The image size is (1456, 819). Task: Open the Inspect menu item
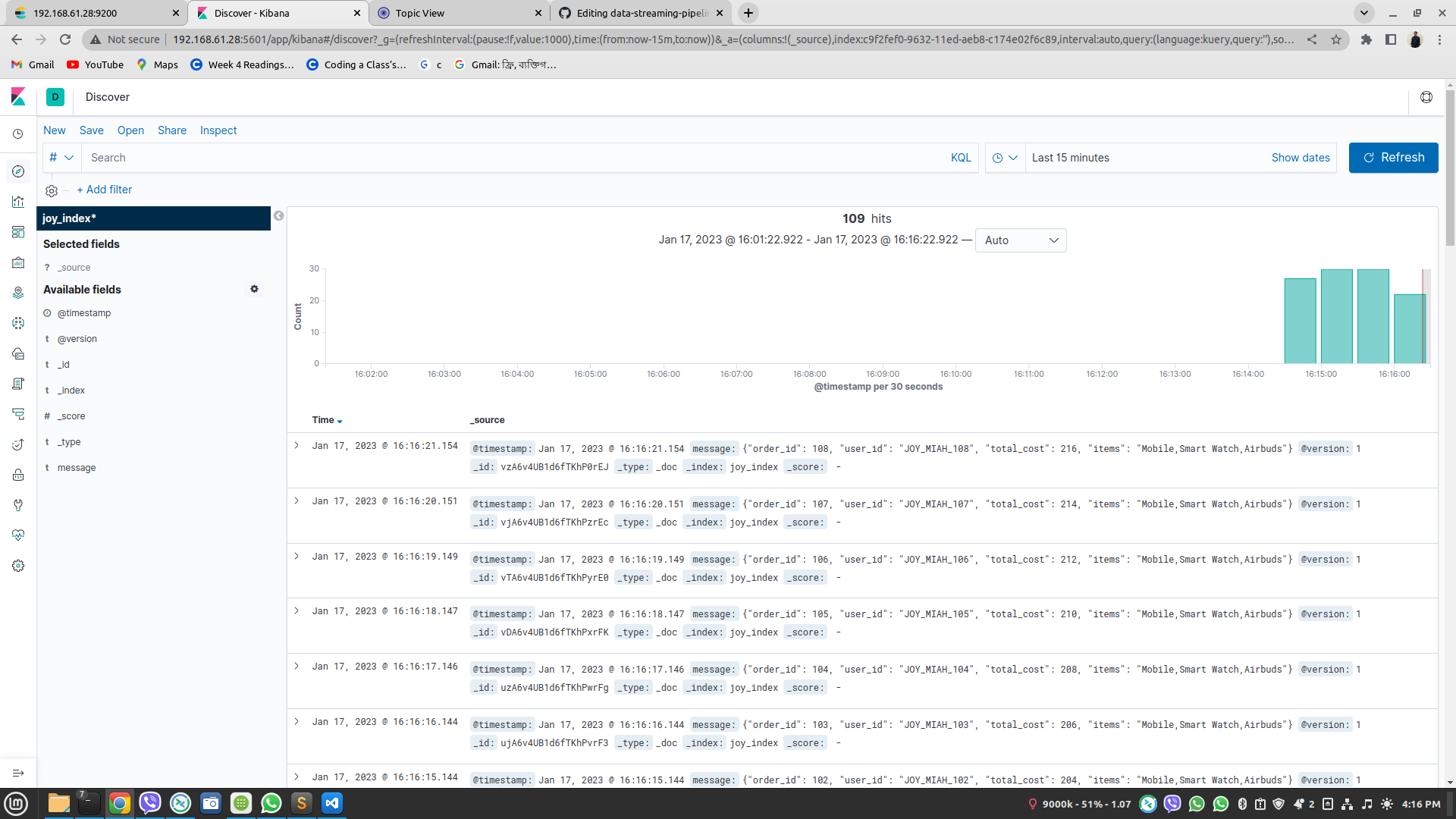(218, 130)
